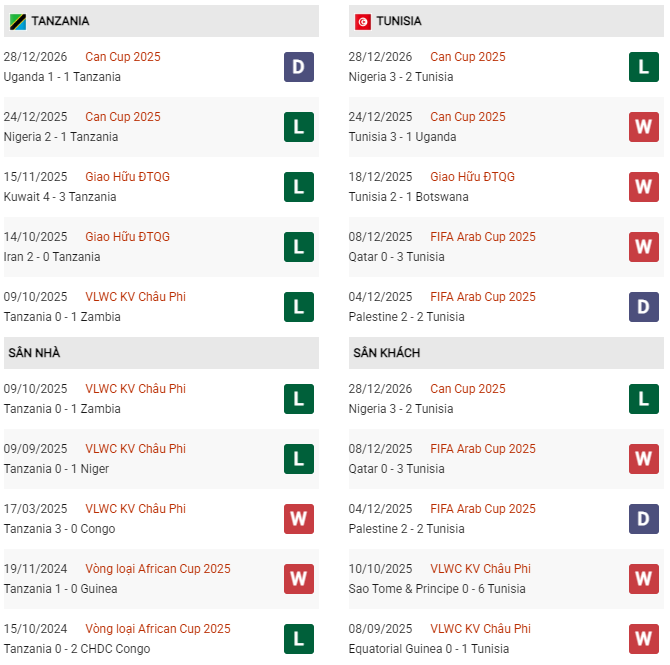Click the Nigeria 2 - 1 Tanzania result row
This screenshot has width=670, height=665.
(x=61, y=137)
